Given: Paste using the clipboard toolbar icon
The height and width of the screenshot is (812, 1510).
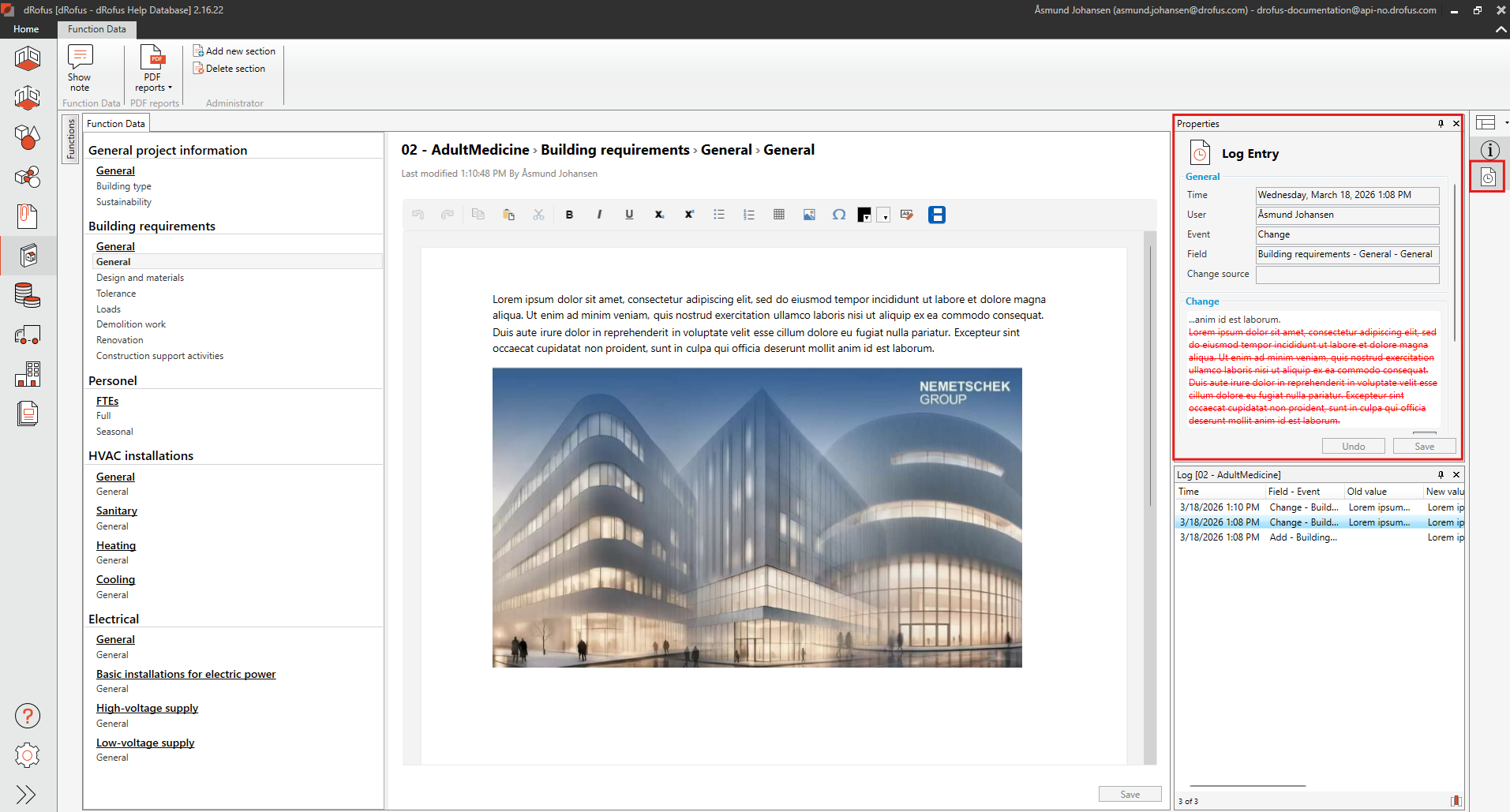Looking at the screenshot, I should [x=508, y=215].
